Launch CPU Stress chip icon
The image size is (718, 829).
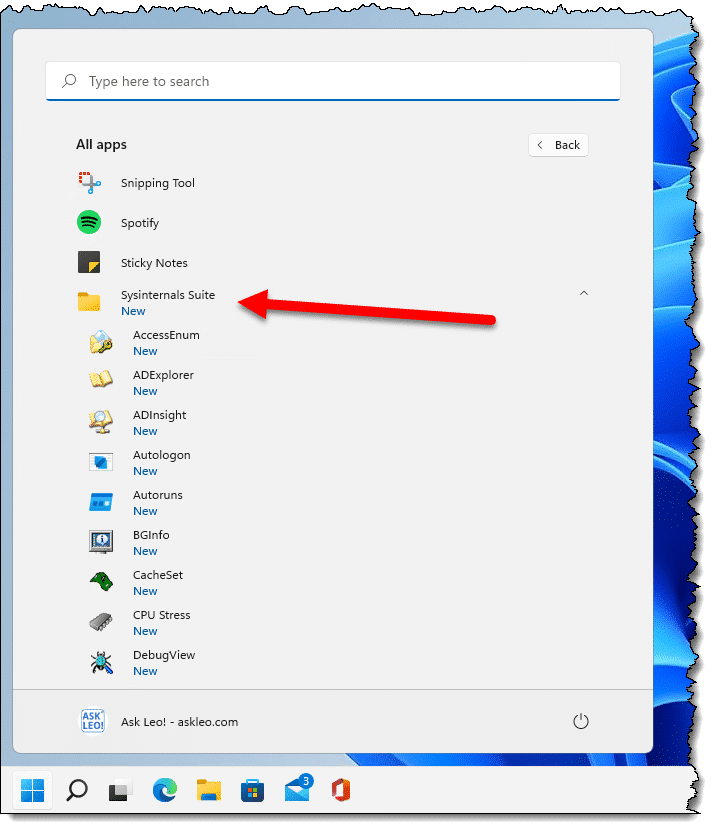click(101, 622)
